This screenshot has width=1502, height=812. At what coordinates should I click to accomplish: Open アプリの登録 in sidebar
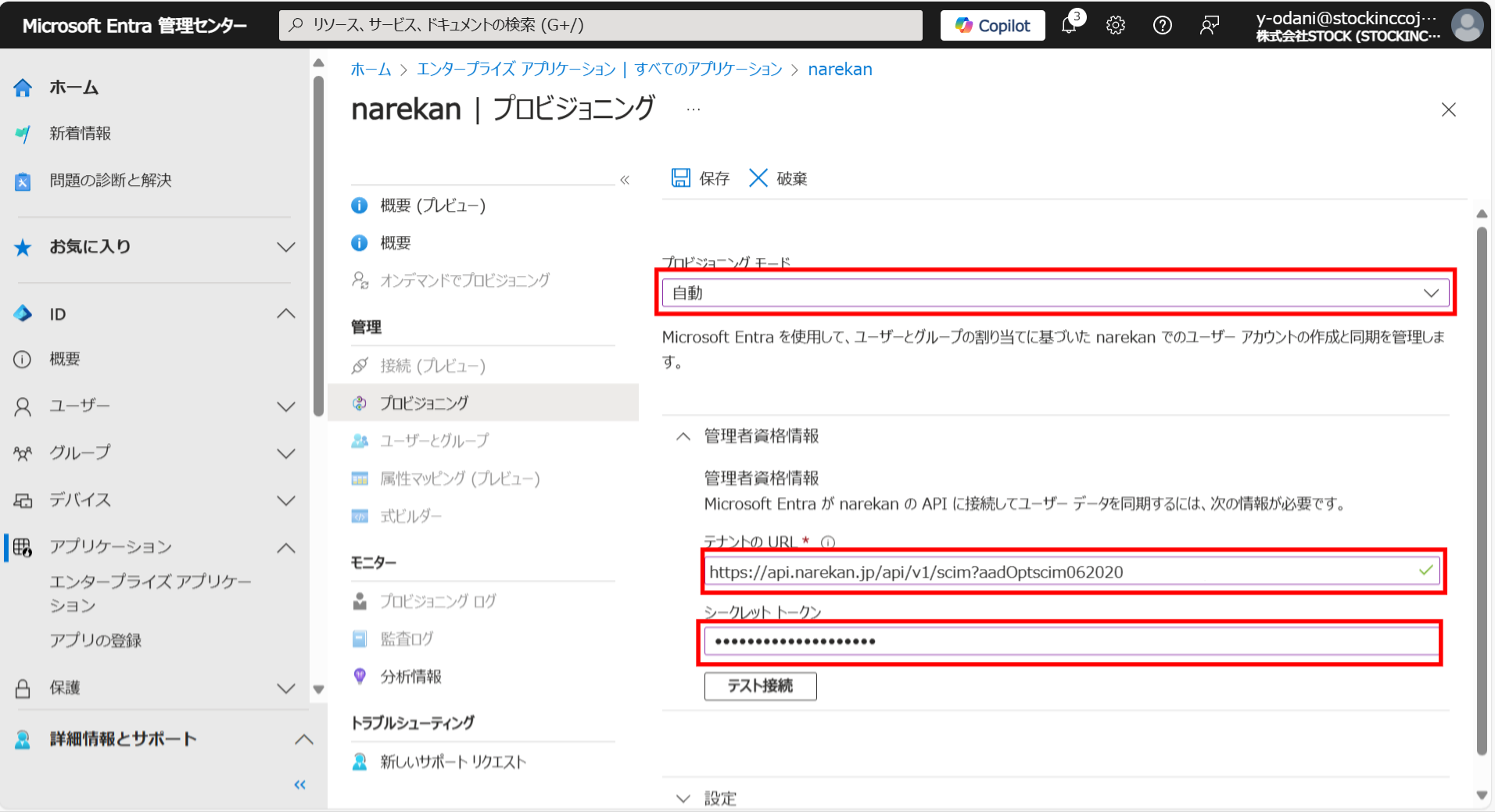coord(95,641)
